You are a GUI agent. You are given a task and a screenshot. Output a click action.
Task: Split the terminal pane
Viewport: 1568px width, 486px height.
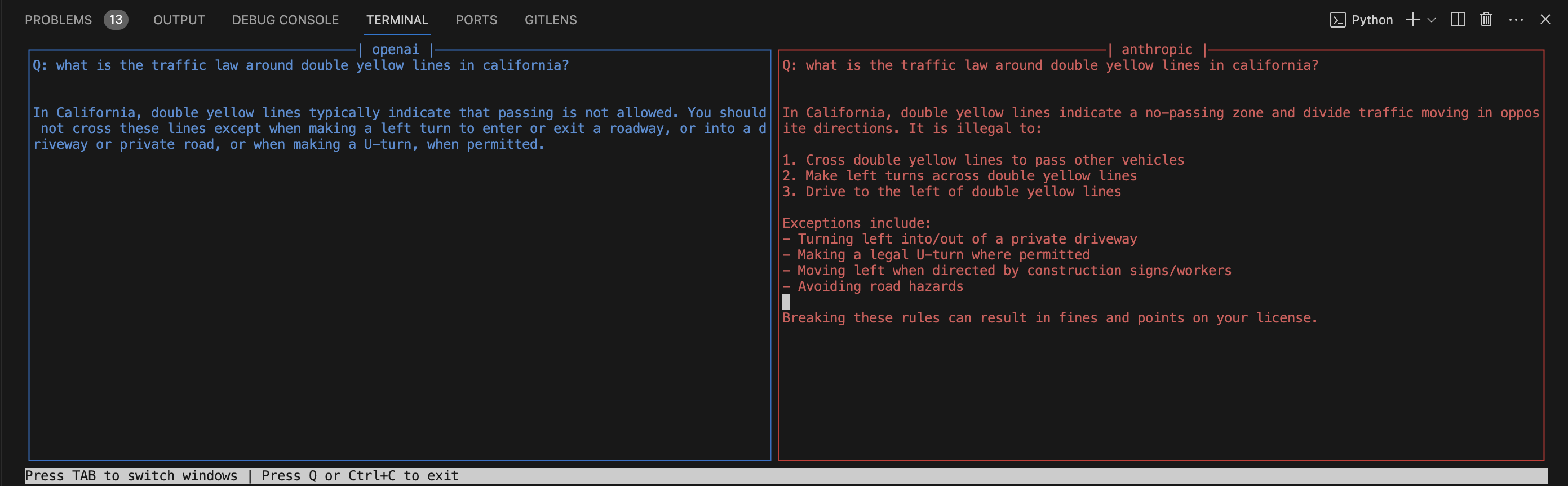coord(1458,20)
